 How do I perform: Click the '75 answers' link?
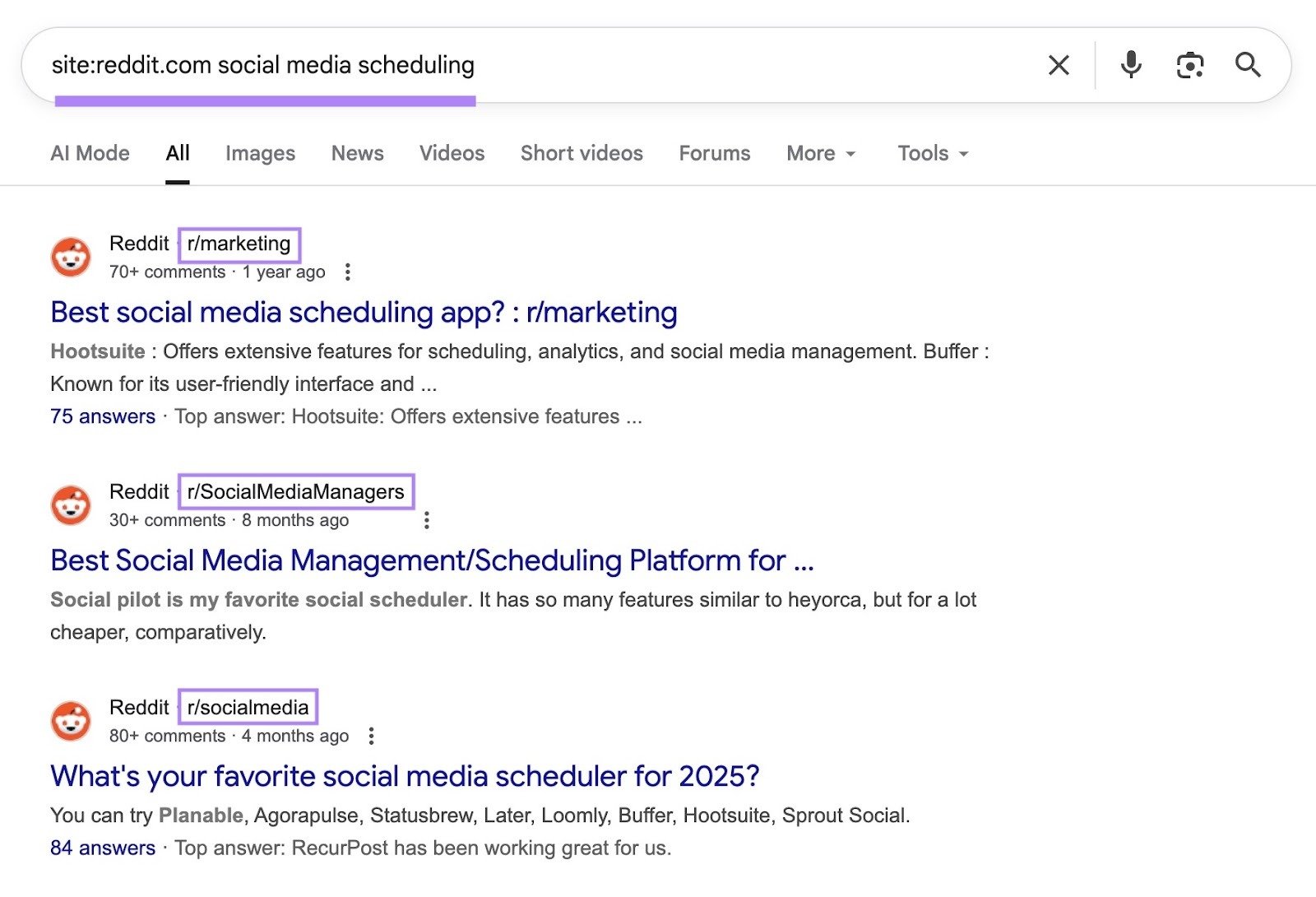[x=102, y=416]
